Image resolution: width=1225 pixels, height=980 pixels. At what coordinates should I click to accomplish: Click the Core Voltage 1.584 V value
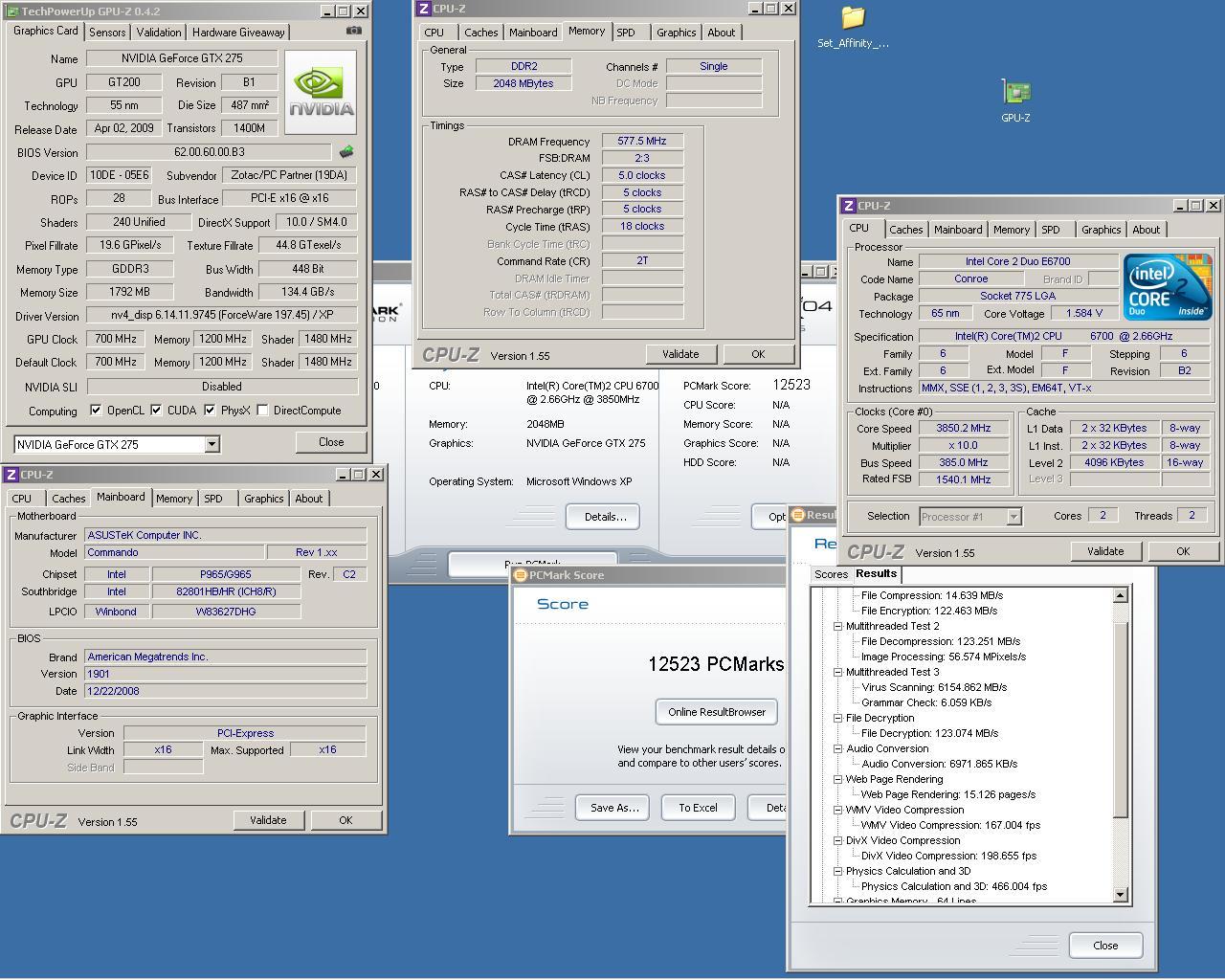click(x=1083, y=313)
